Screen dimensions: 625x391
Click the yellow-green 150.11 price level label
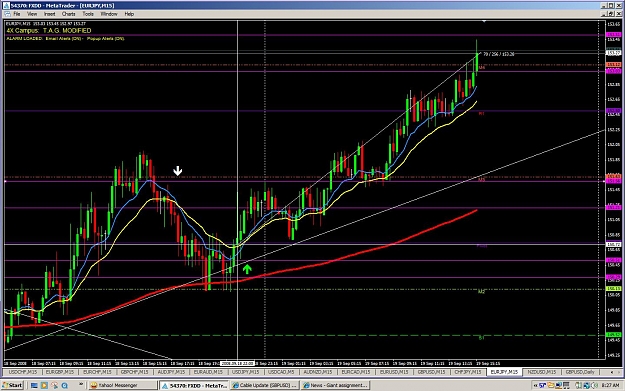coord(613,288)
